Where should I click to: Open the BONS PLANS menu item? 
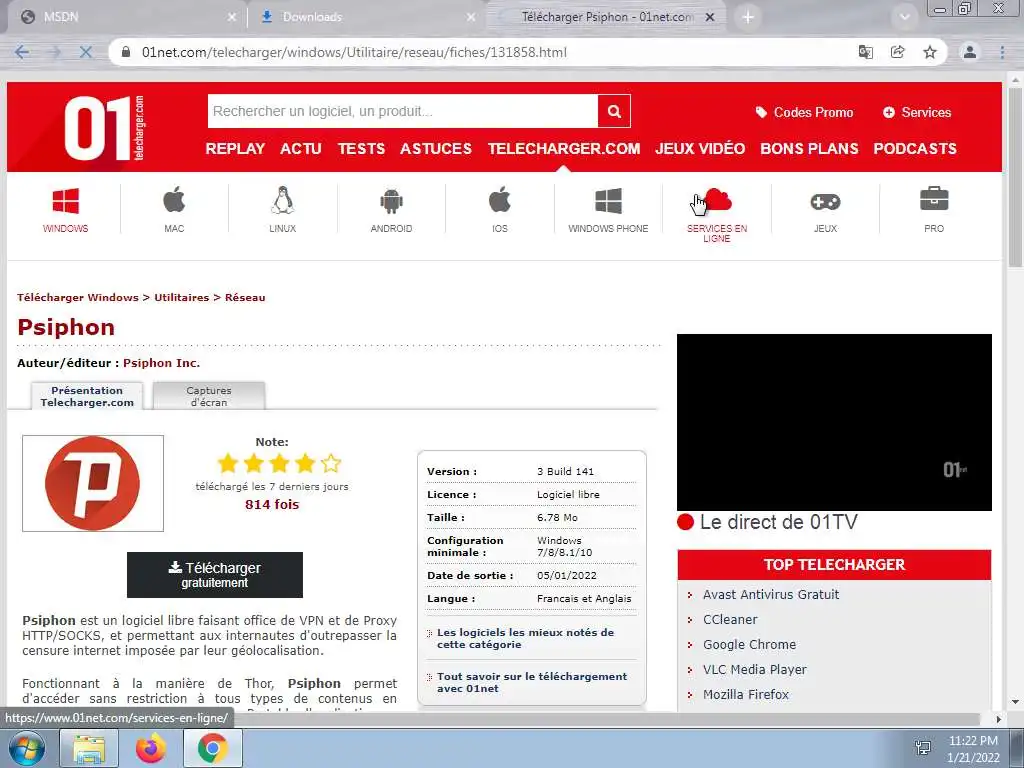tap(809, 149)
